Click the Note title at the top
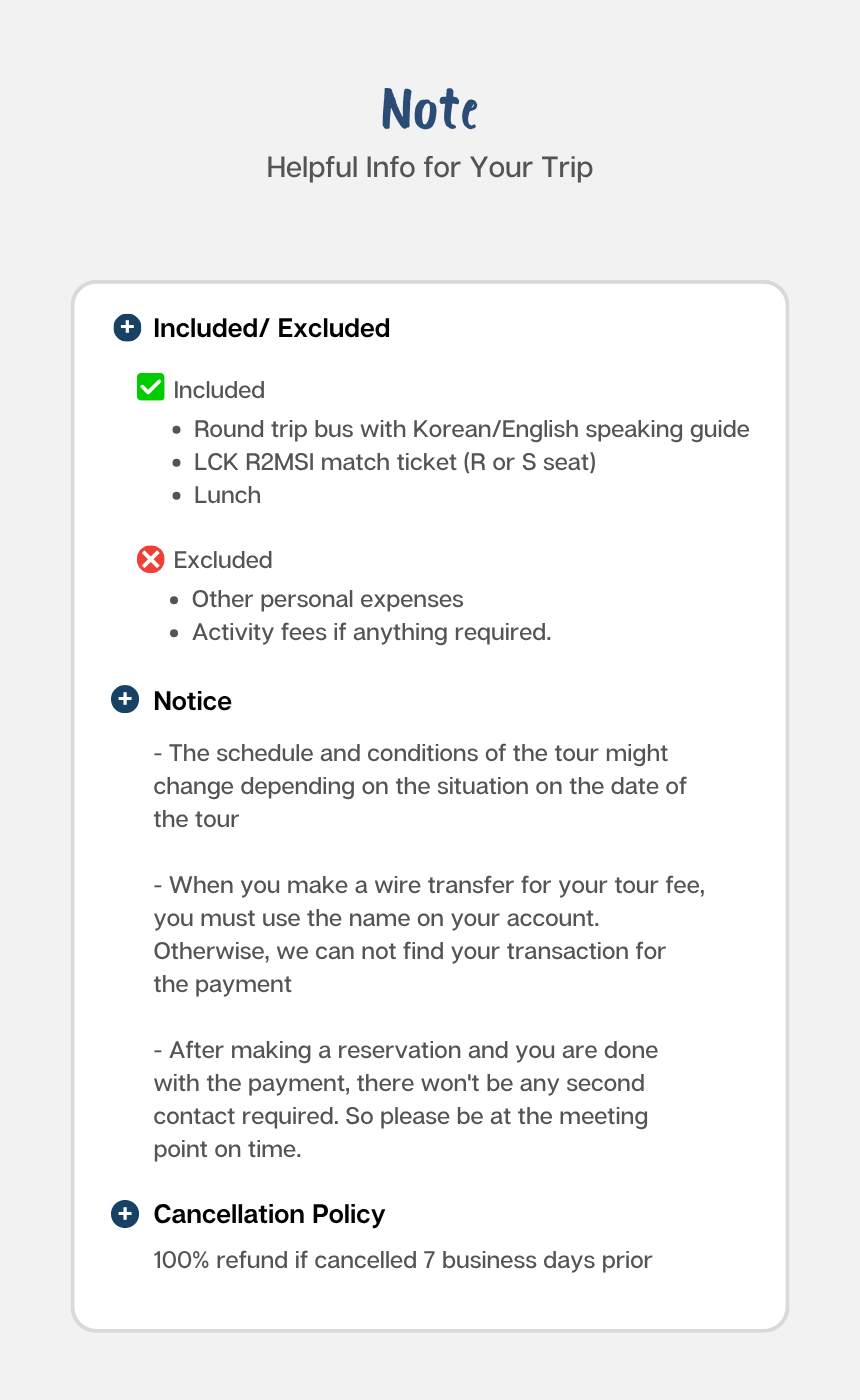 [430, 109]
